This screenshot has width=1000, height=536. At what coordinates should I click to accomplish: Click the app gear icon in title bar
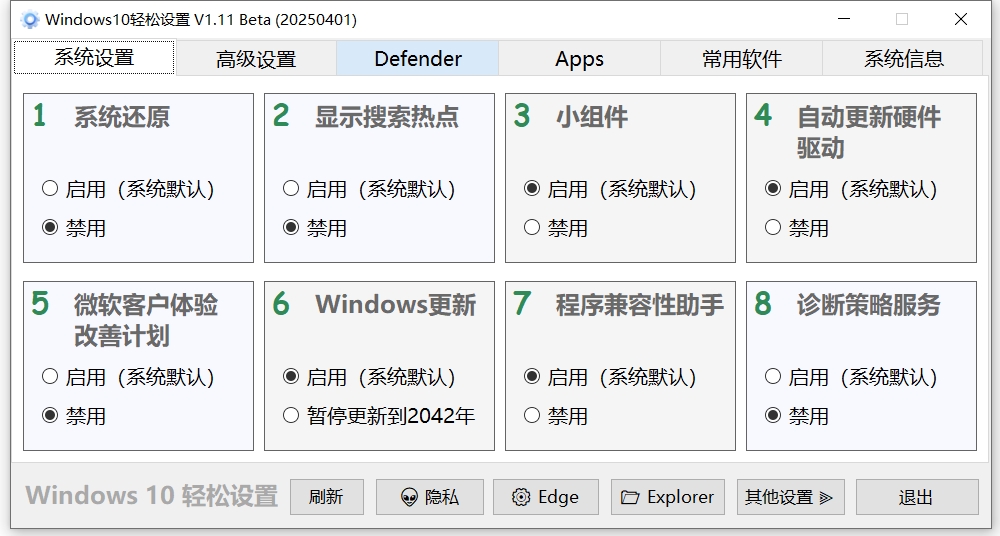pos(29,20)
